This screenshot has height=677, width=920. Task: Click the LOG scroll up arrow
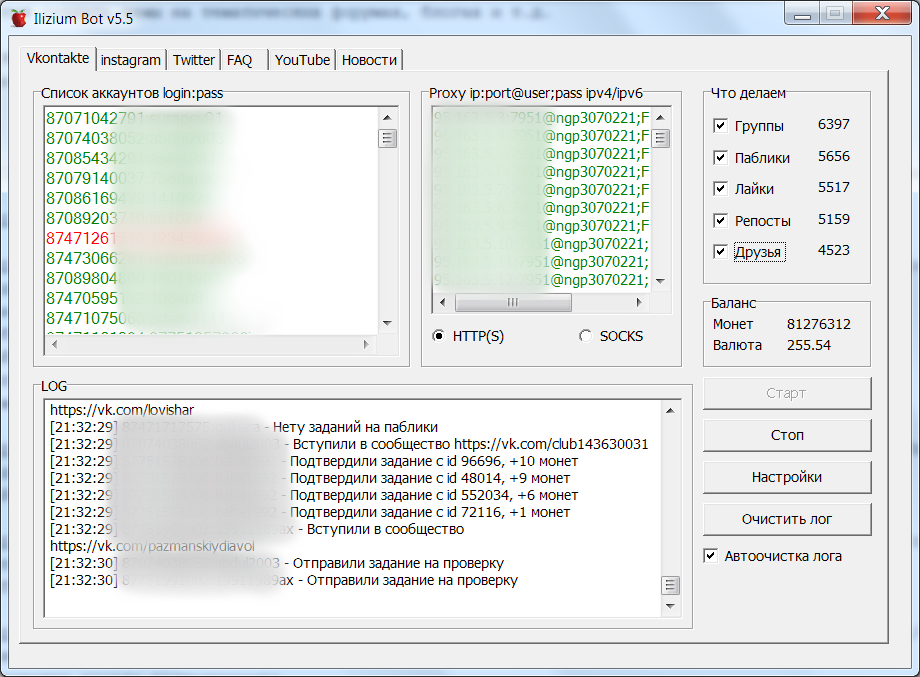click(670, 411)
